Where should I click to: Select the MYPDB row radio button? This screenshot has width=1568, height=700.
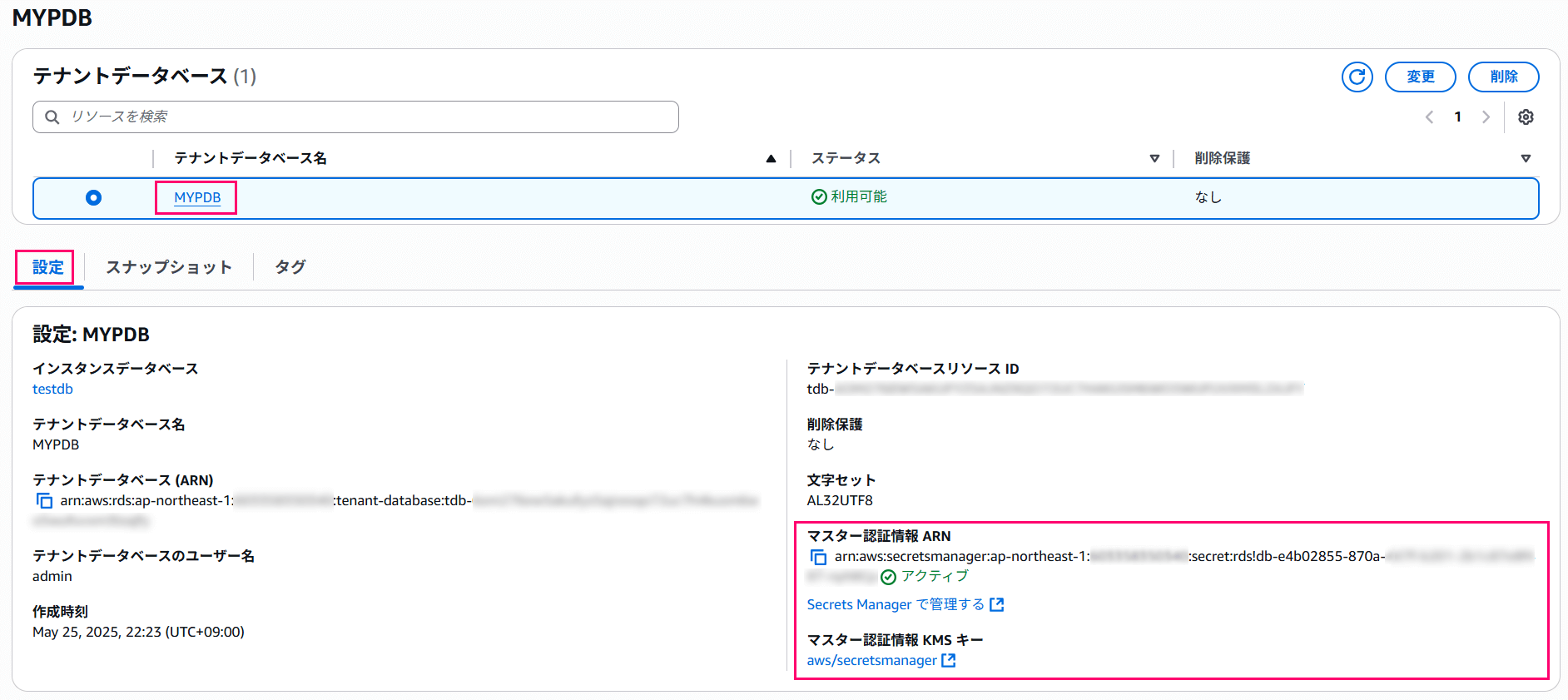click(x=93, y=197)
